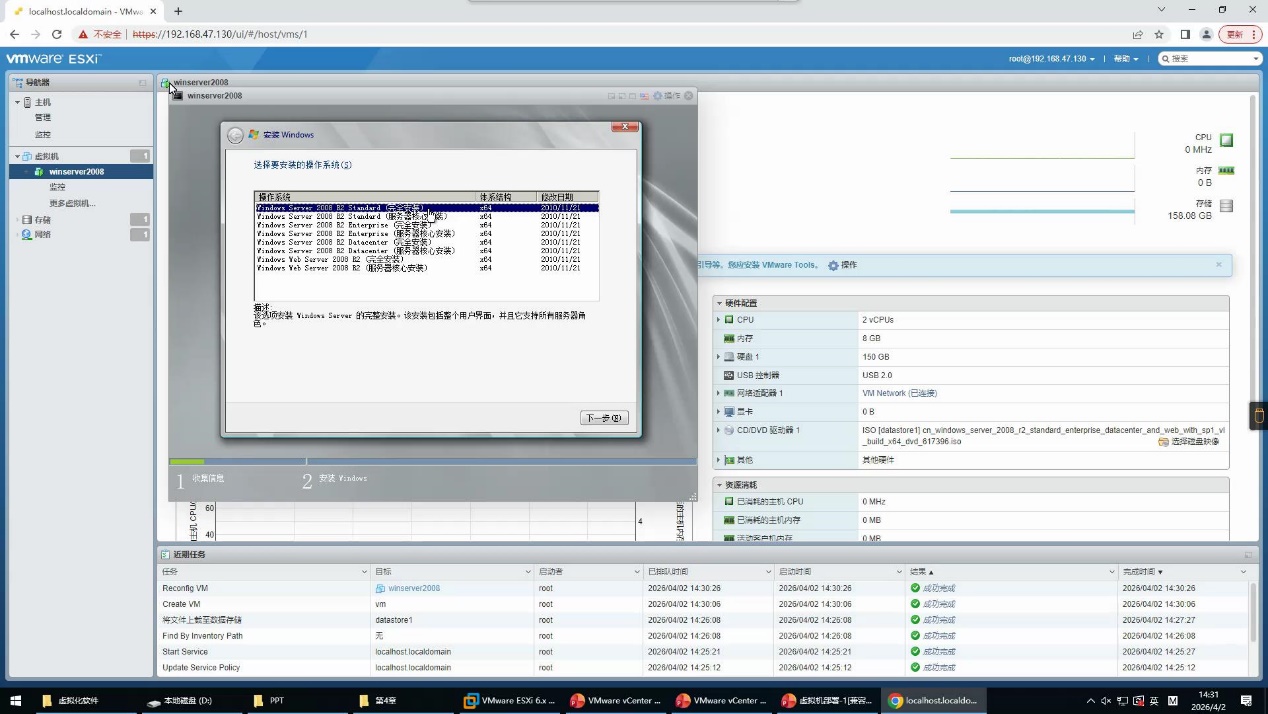
Task: Click the 存储 storage icon in navigator
Action: point(27,219)
